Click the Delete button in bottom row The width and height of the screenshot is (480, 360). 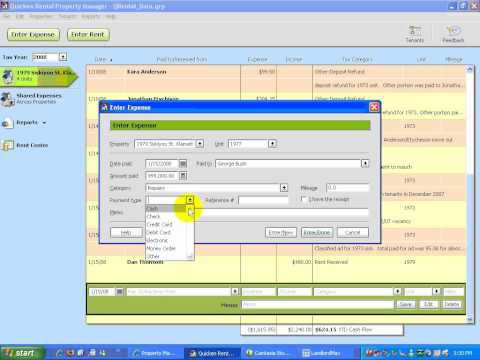(451, 304)
